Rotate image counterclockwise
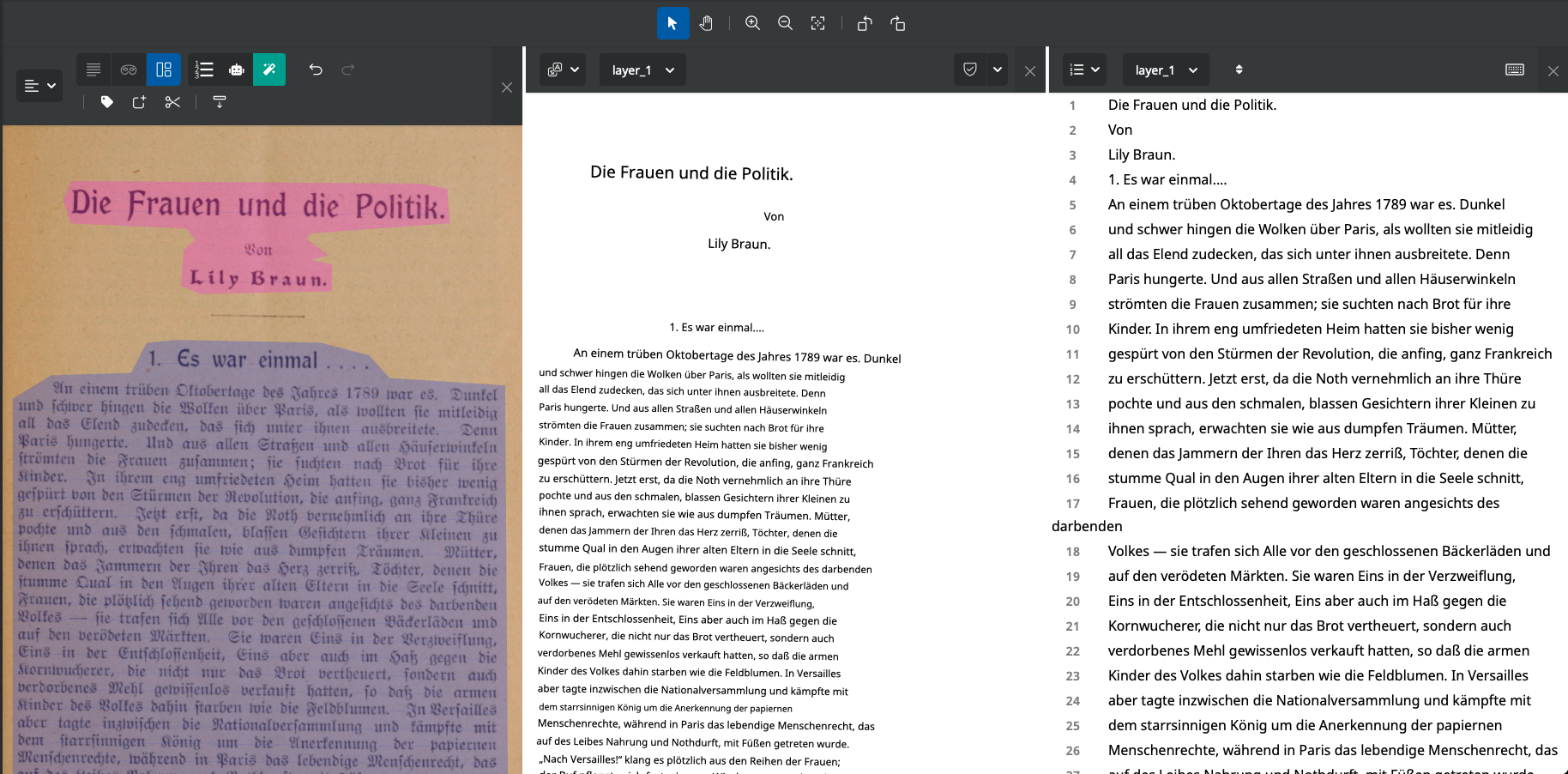1568x774 pixels. point(865,23)
